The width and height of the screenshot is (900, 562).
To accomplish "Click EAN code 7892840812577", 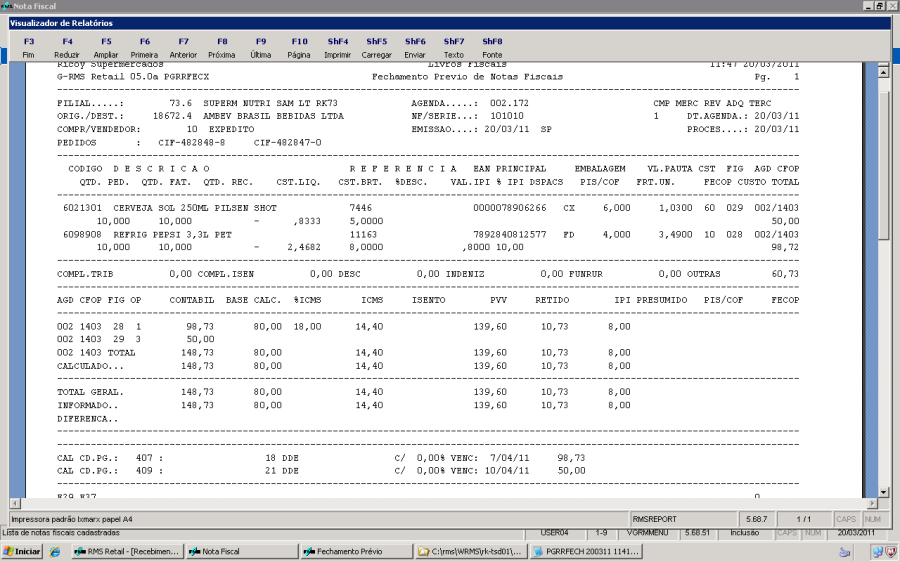I will click(x=510, y=235).
